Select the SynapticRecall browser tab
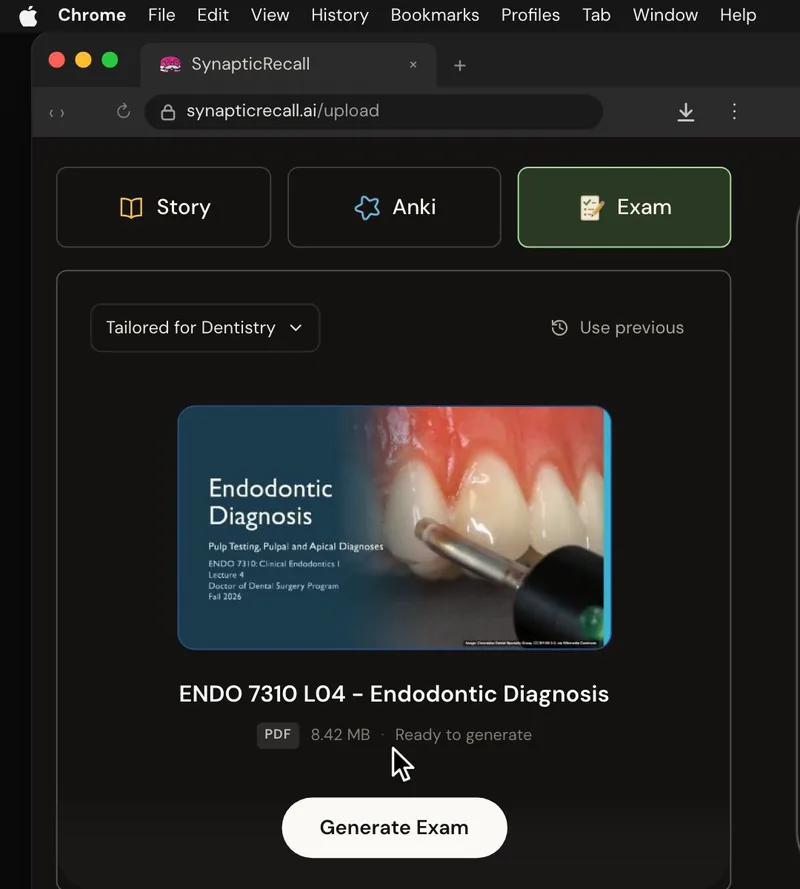 click(288, 65)
